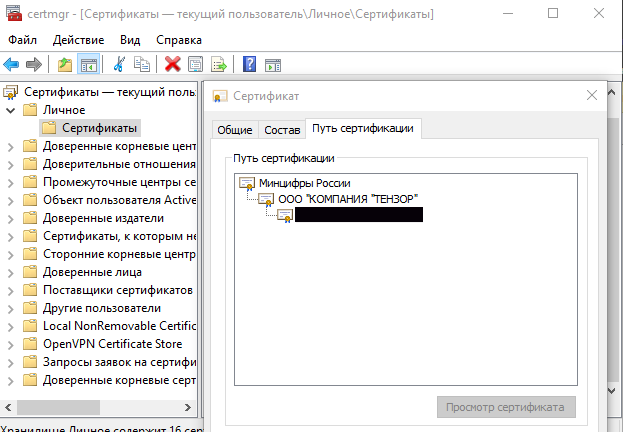Image resolution: width=623 pixels, height=432 pixels.
Task: Click the Forward arrow toolbar icon
Action: point(34,64)
